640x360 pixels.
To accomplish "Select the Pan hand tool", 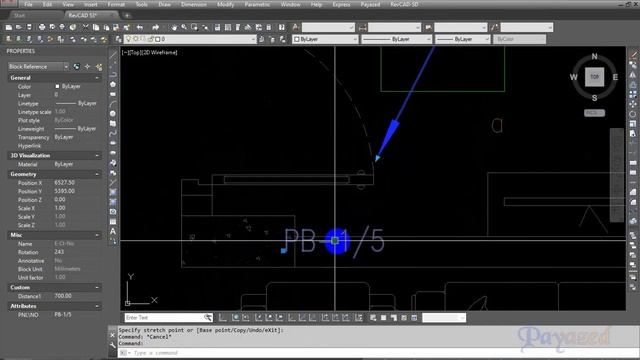I will [174, 27].
